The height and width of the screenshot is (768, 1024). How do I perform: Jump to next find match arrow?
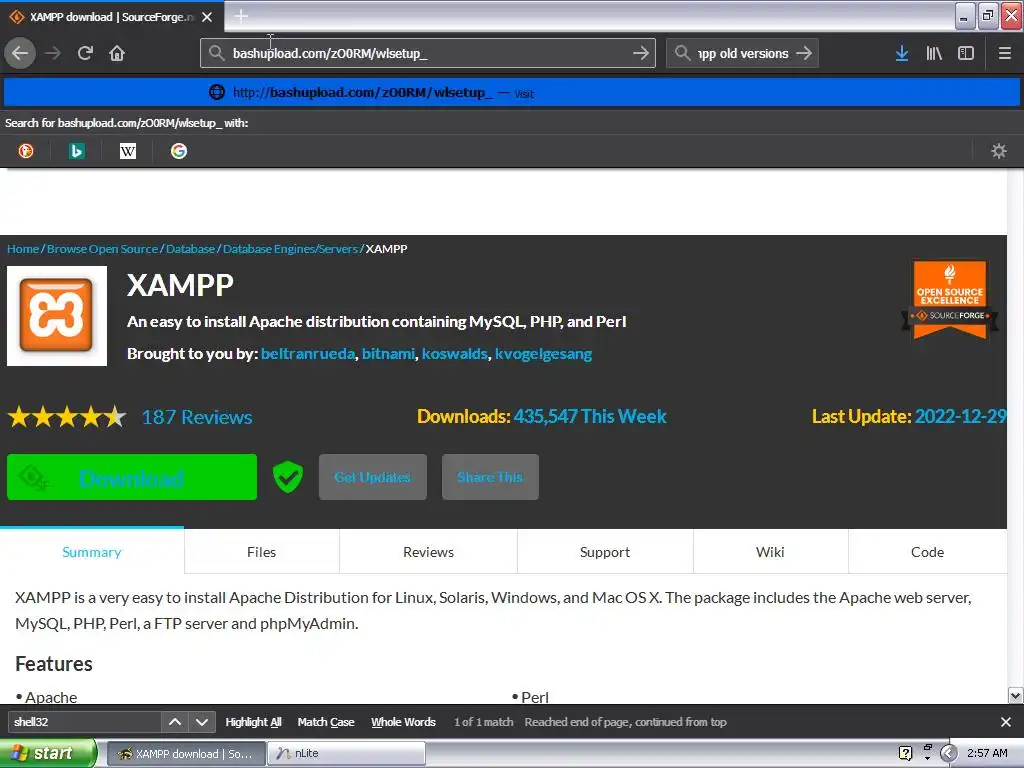tap(202, 722)
